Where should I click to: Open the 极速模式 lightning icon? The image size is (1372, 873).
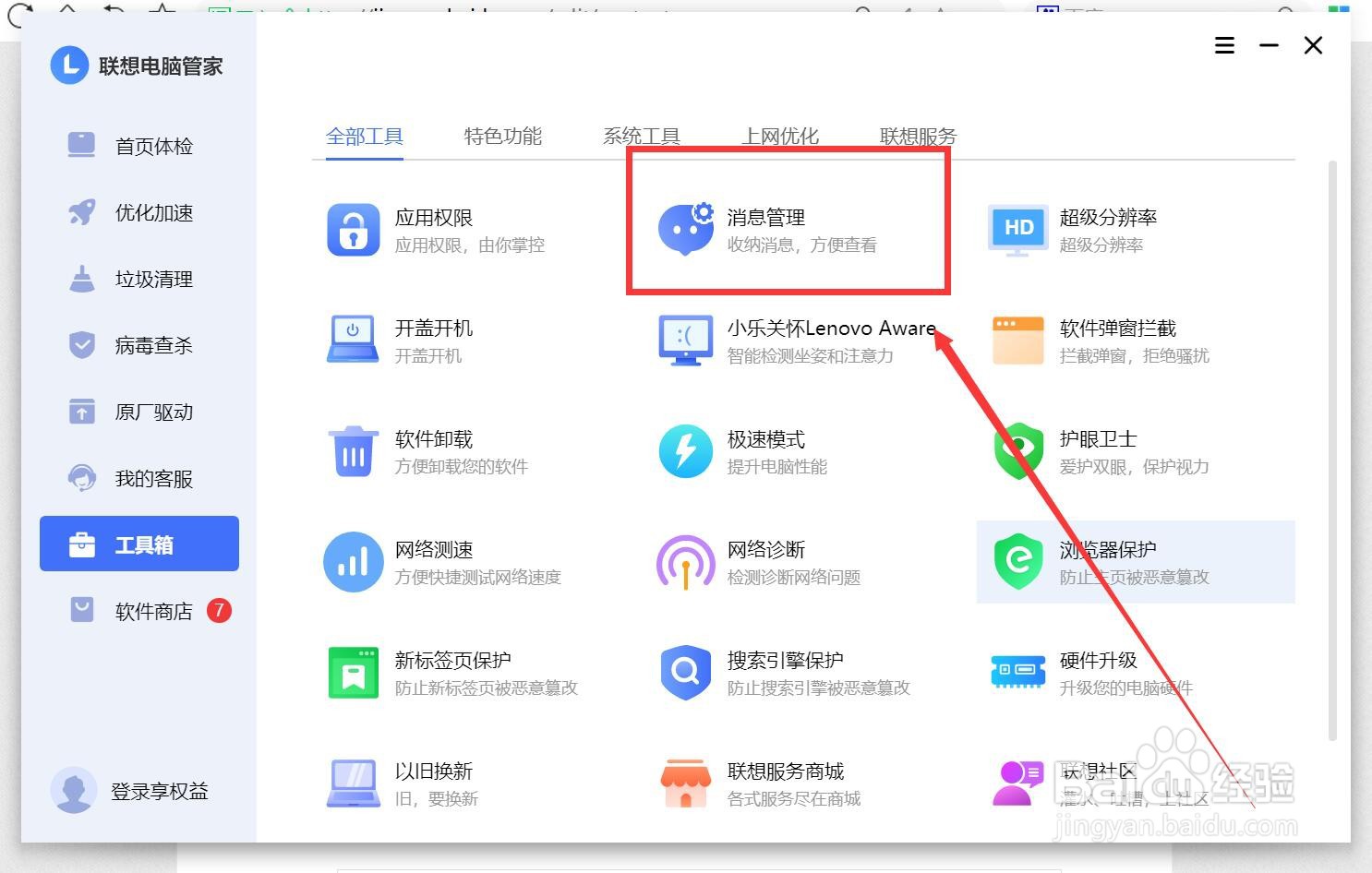(685, 451)
